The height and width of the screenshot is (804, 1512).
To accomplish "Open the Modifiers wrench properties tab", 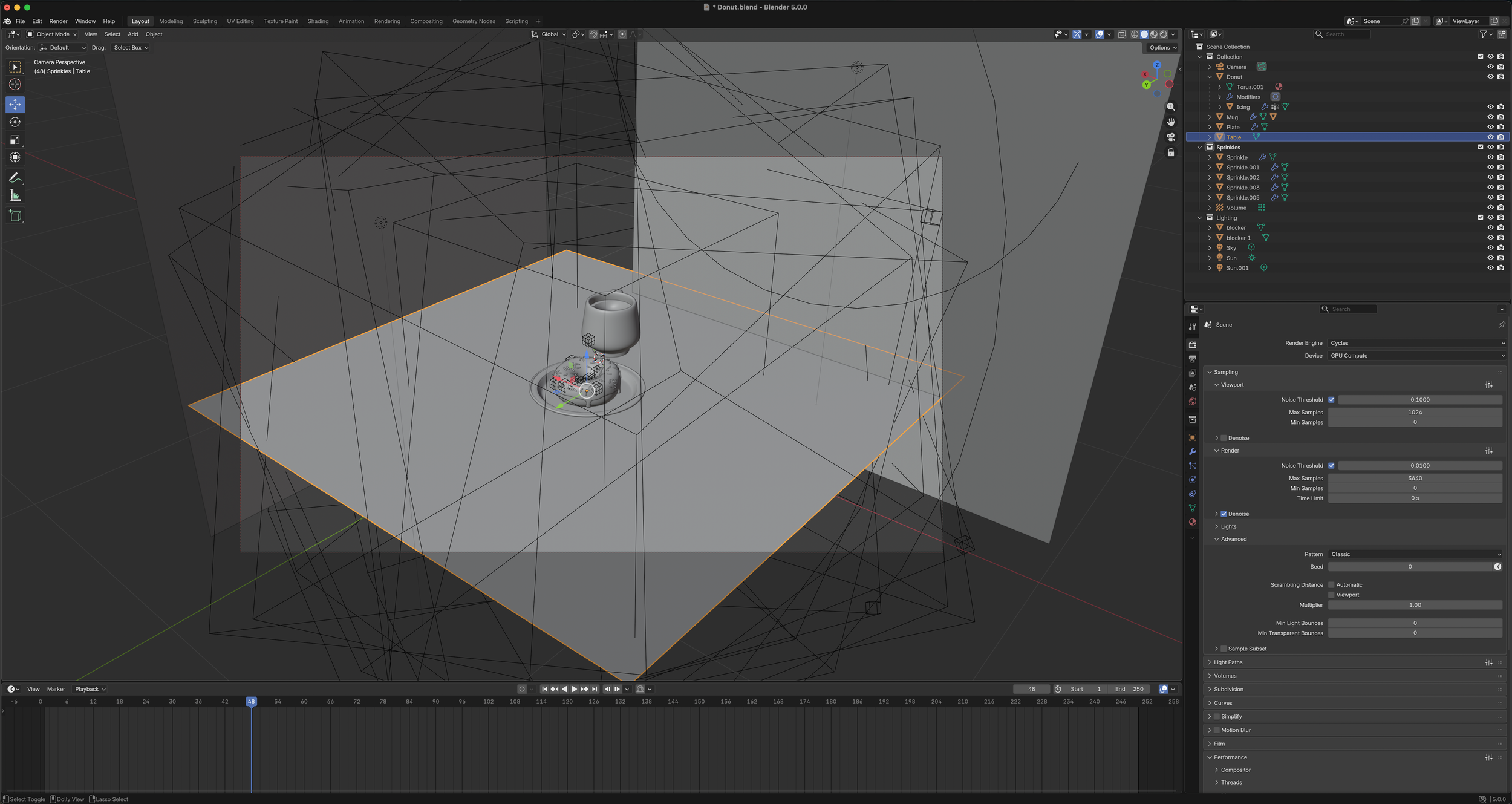I will 1192,452.
